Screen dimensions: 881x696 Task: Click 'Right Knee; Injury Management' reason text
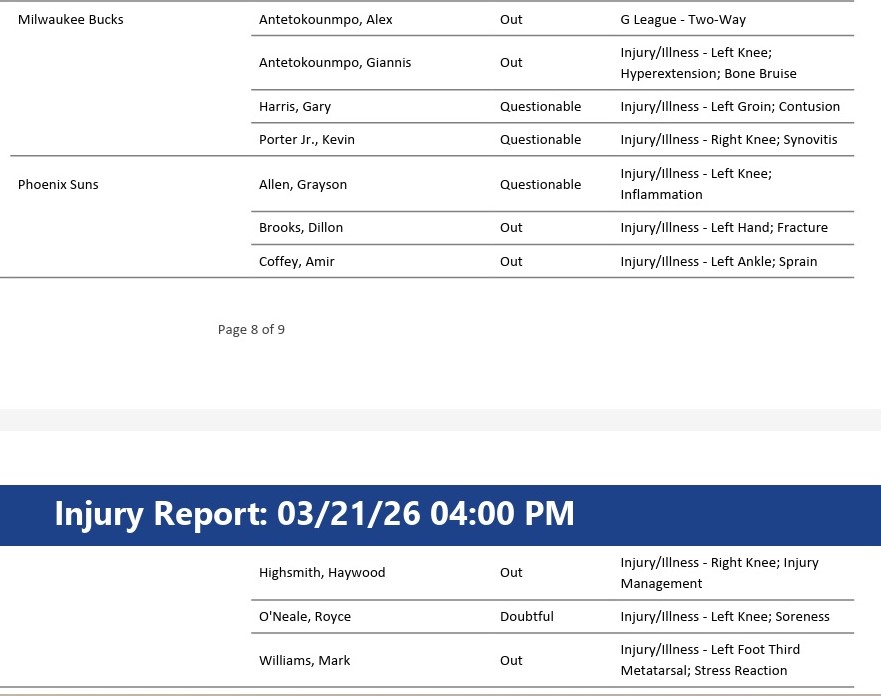719,574
